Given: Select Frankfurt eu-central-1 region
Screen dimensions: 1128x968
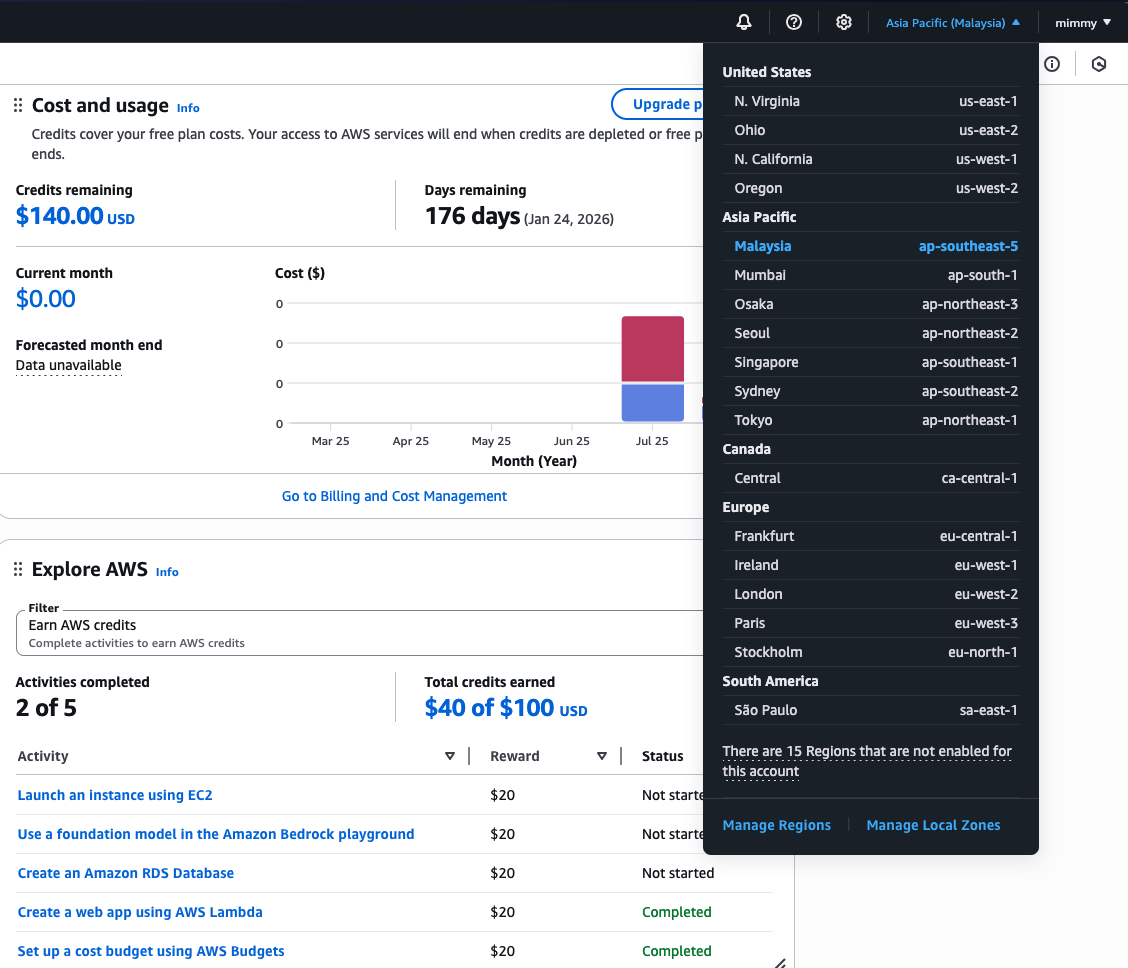Looking at the screenshot, I should tap(870, 536).
